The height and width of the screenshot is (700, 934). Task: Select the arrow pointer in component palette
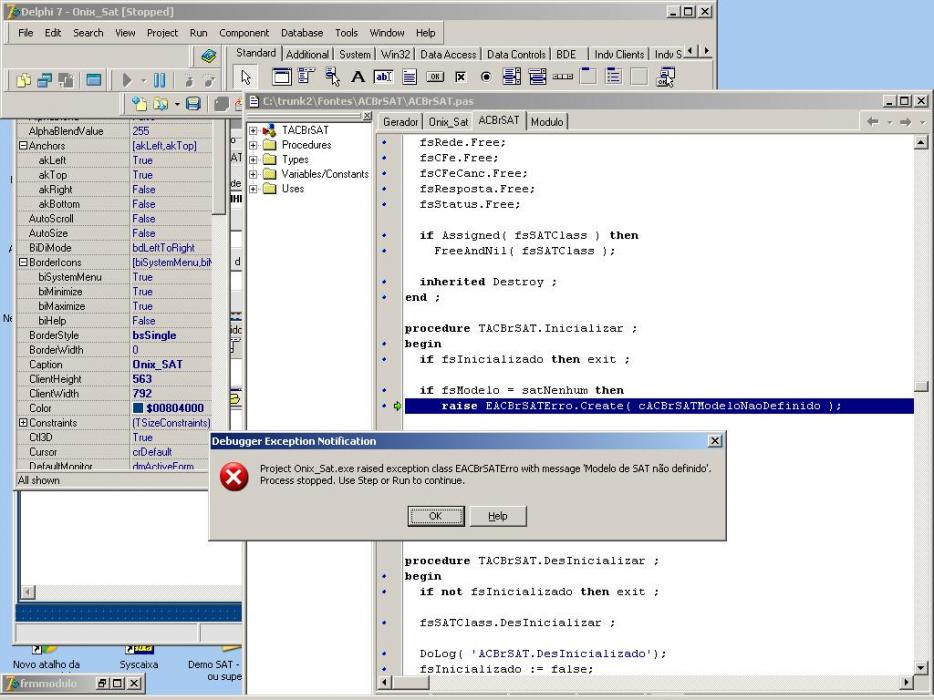pyautogui.click(x=245, y=77)
